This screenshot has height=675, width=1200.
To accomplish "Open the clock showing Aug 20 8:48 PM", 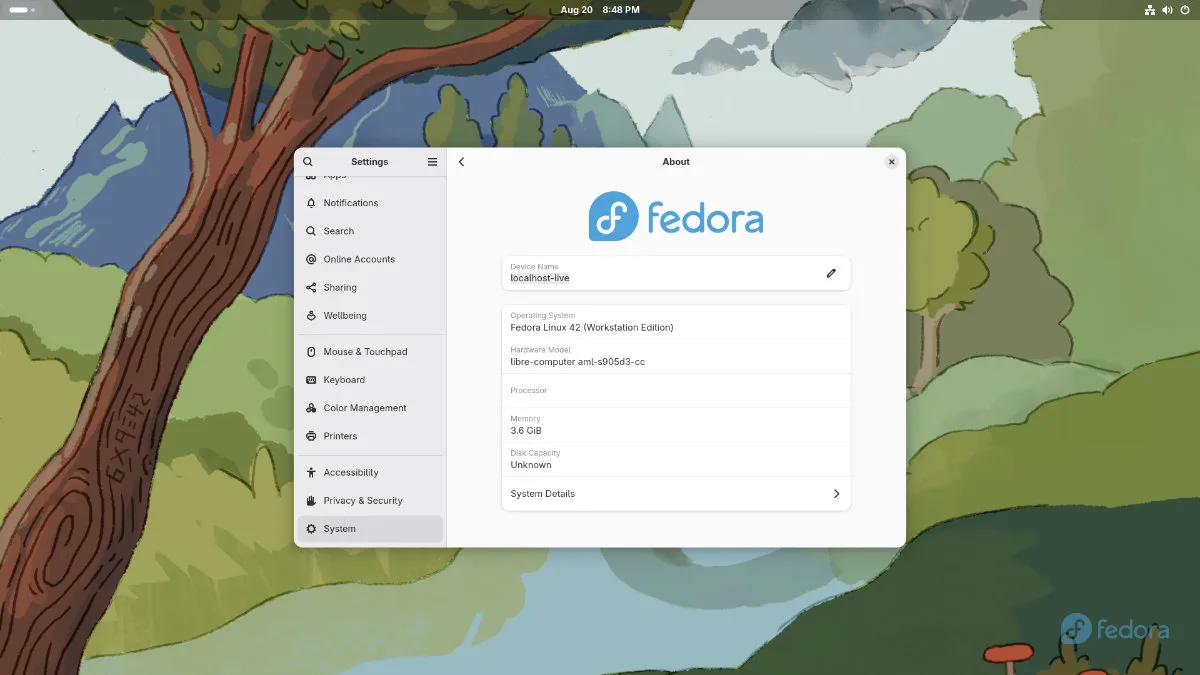I will 600,9.
